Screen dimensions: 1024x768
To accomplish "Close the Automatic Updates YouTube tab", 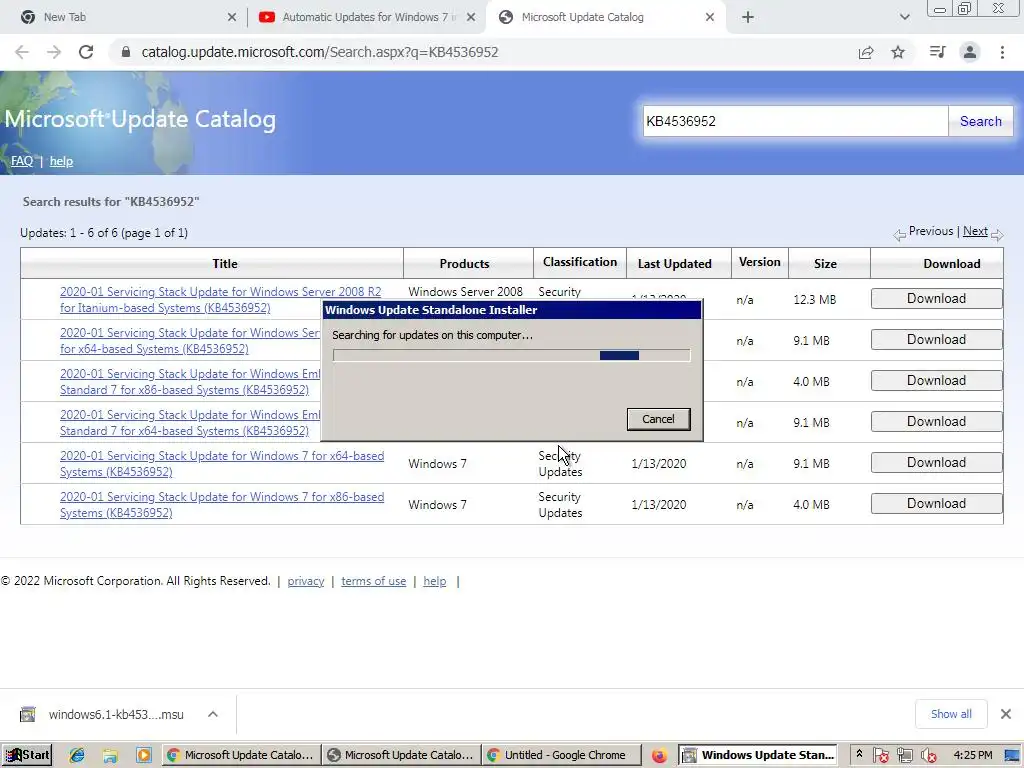I will (x=471, y=17).
